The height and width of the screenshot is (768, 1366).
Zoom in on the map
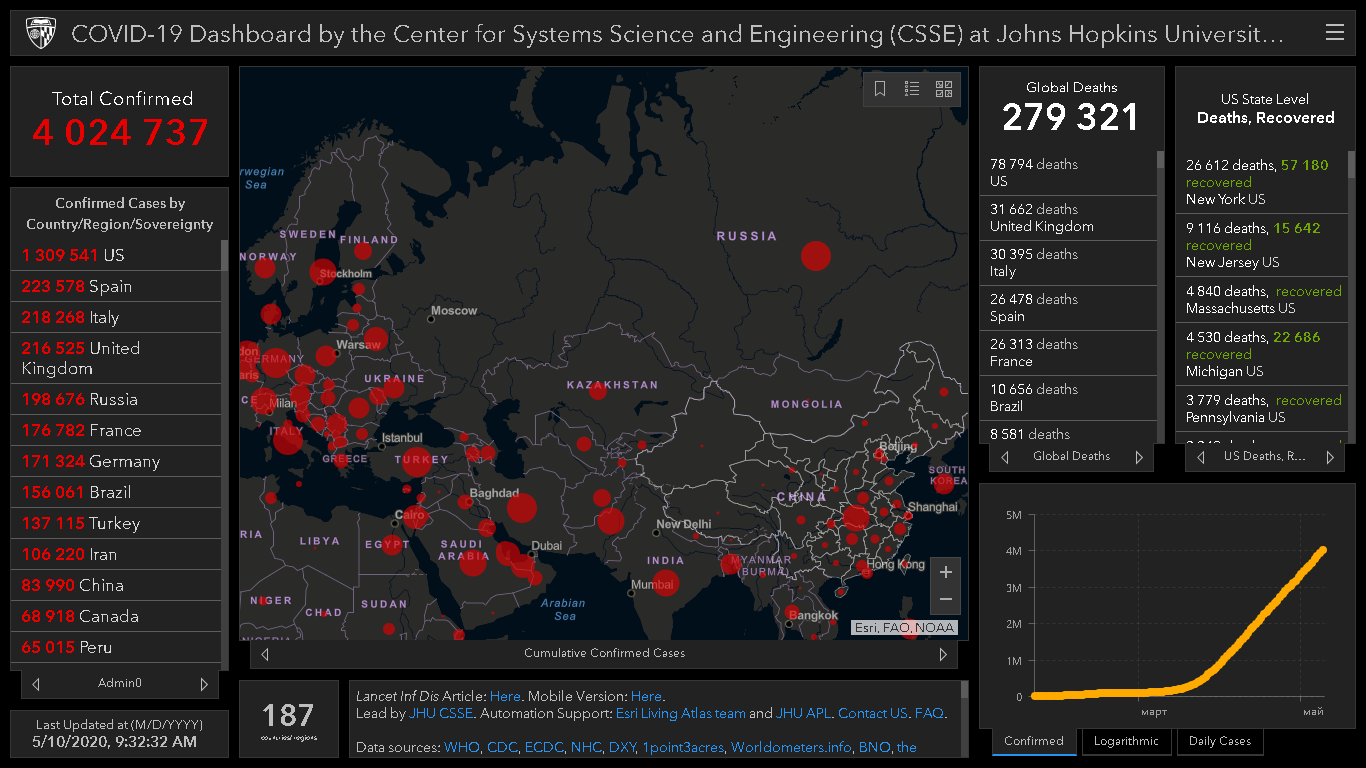[945, 573]
